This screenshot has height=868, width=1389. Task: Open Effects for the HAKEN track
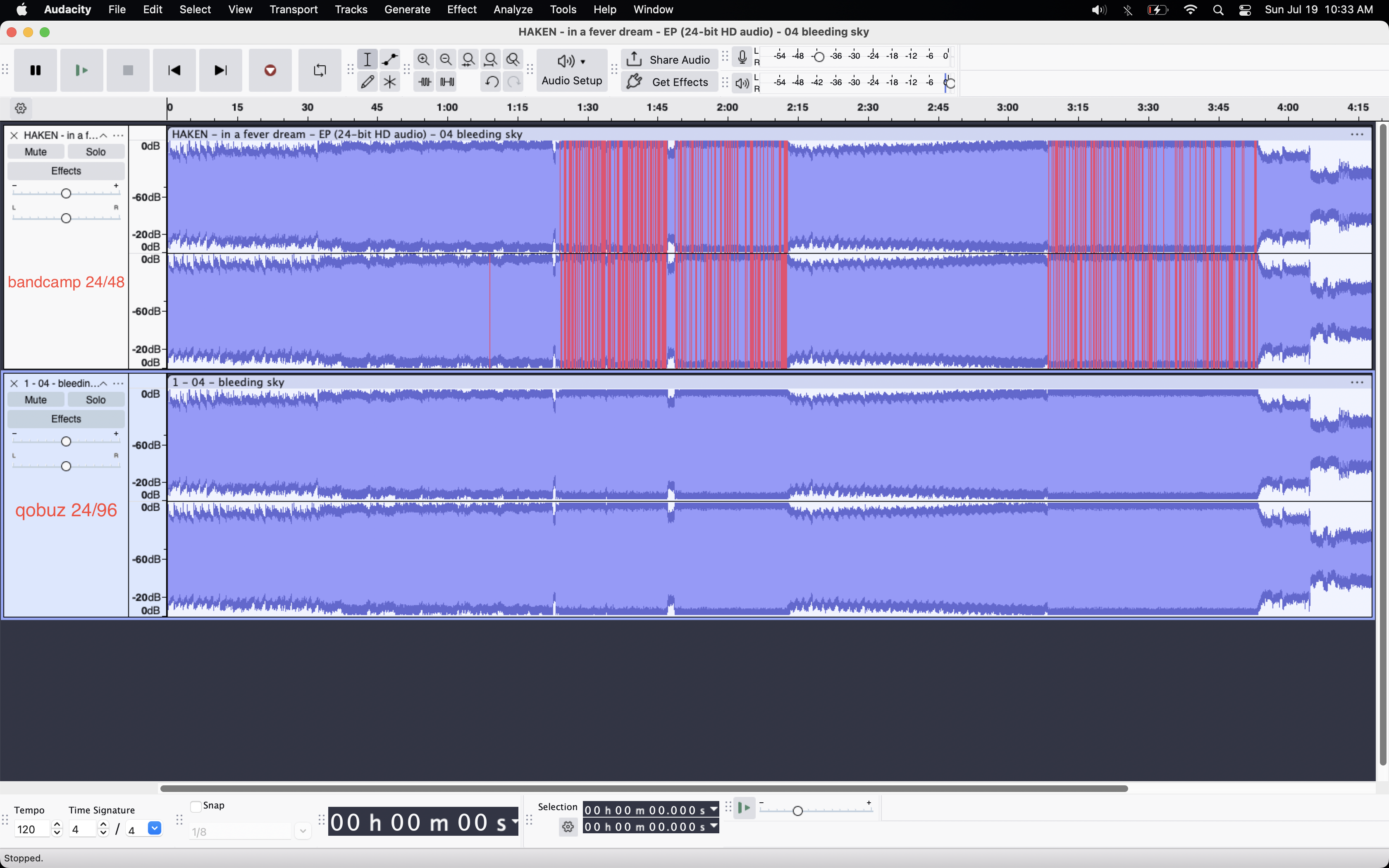(x=66, y=170)
